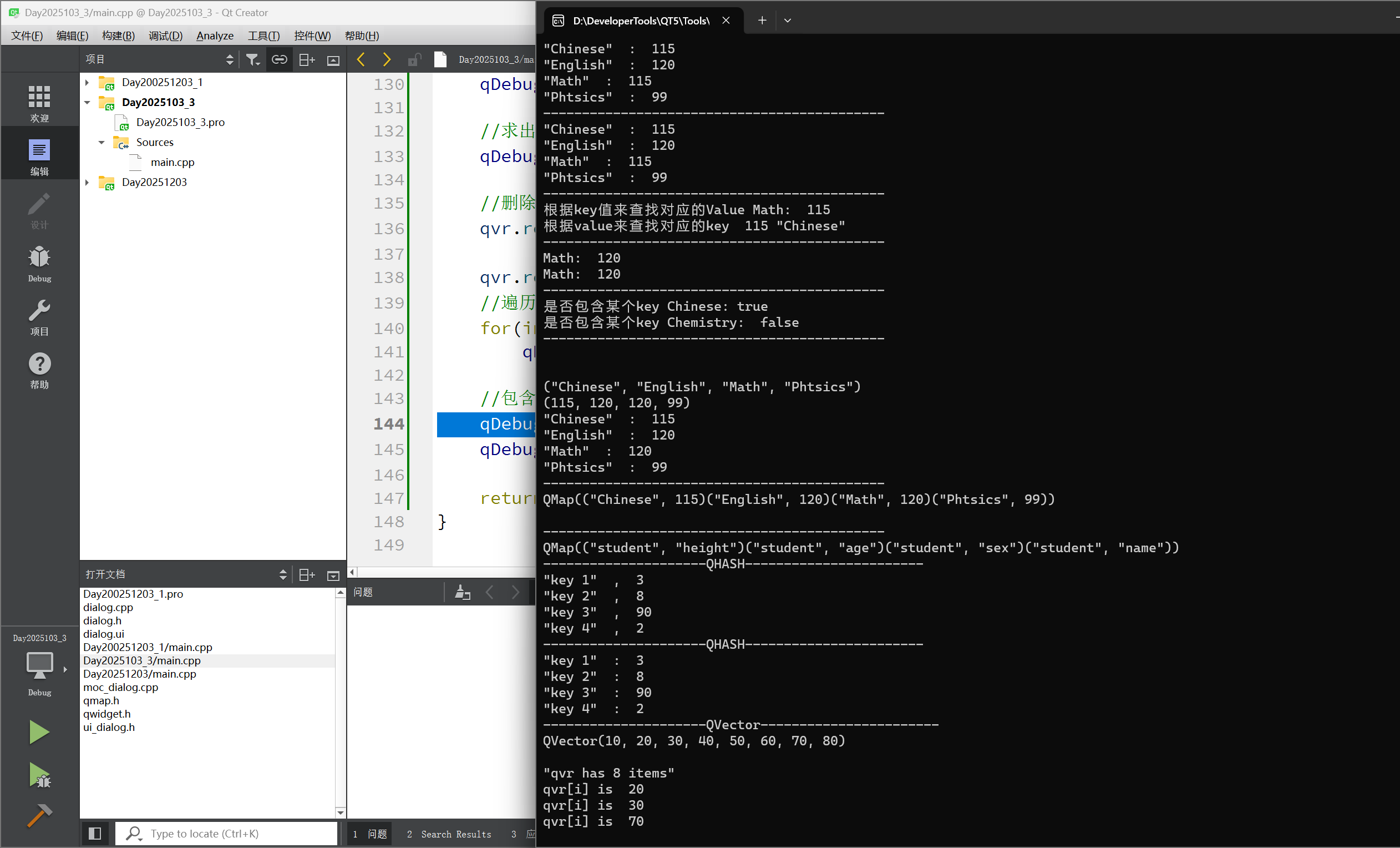Toggle file lock icon in editor toolbar
Screen dimensions: 1400x848
414,60
